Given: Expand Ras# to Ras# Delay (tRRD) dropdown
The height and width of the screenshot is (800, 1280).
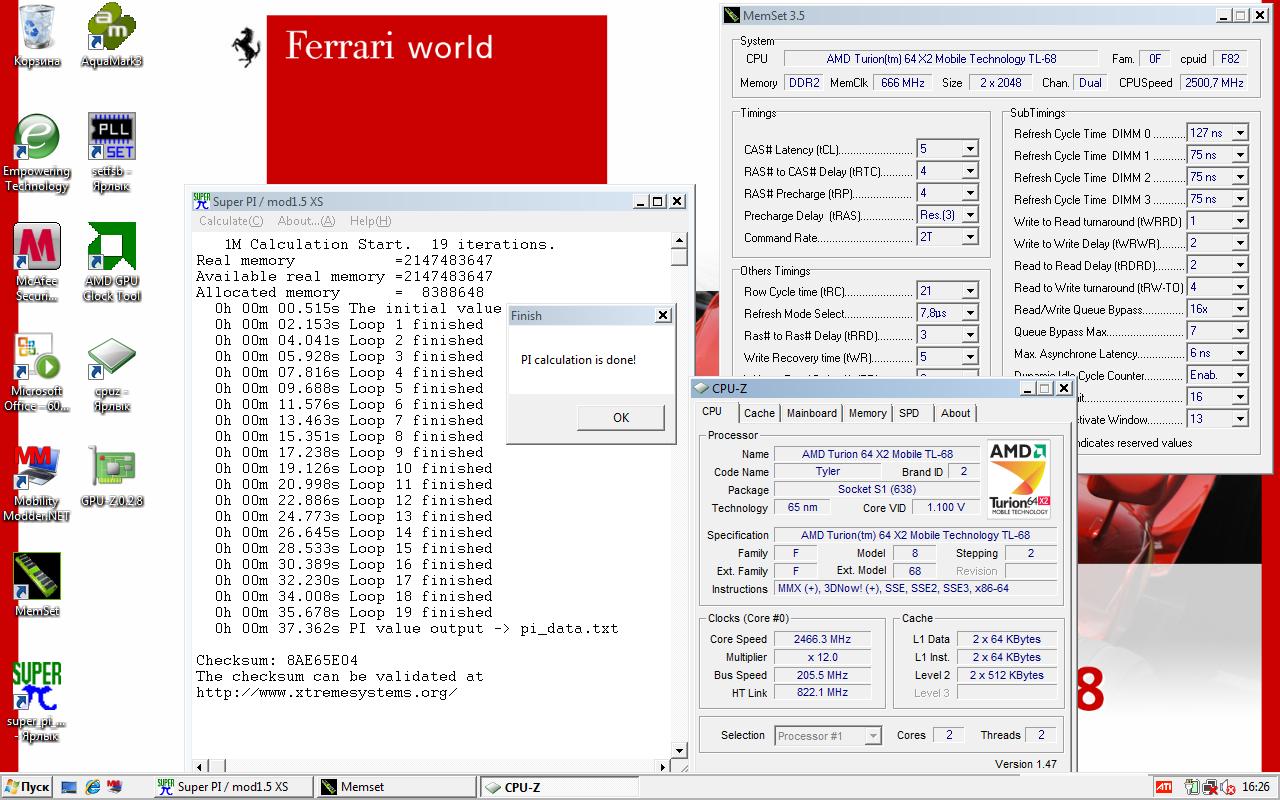Looking at the screenshot, I should click(x=969, y=335).
